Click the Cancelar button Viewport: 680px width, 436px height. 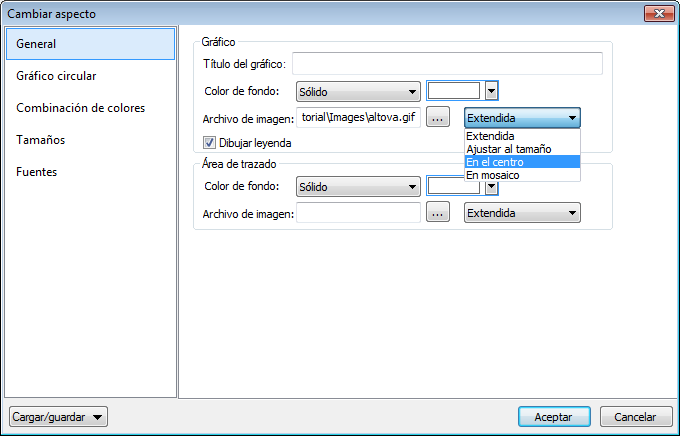click(x=635, y=416)
